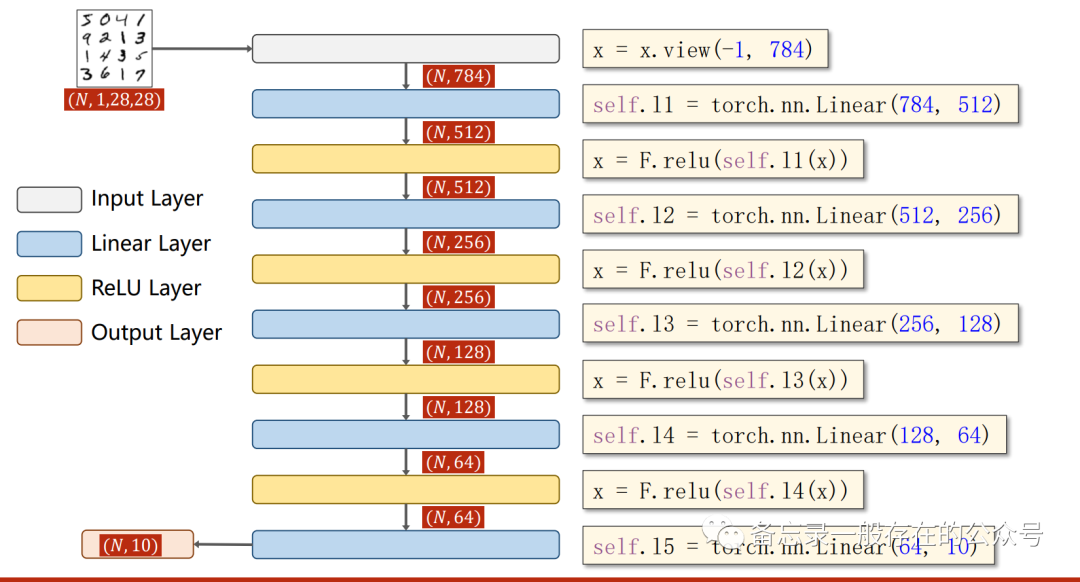
Task: Open the F.relu(self.l2(x)) code block
Action: click(722, 269)
